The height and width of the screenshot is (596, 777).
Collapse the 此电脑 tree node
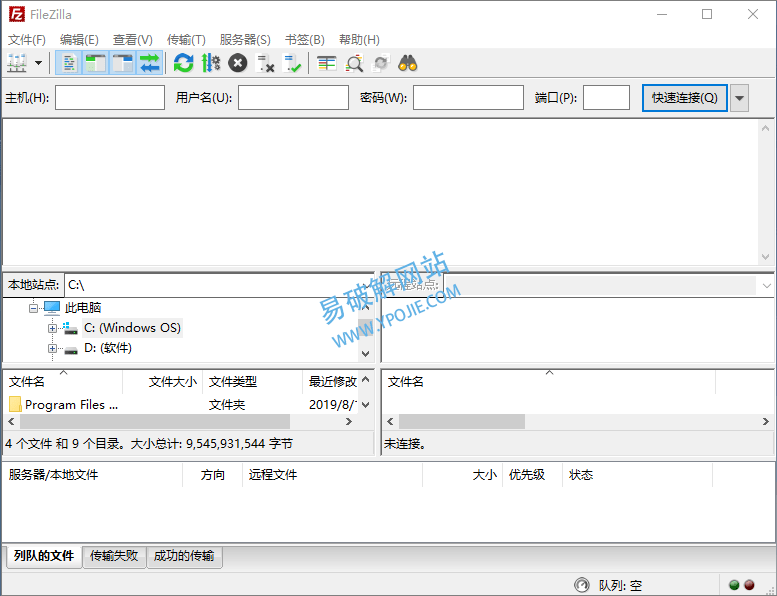[33, 308]
